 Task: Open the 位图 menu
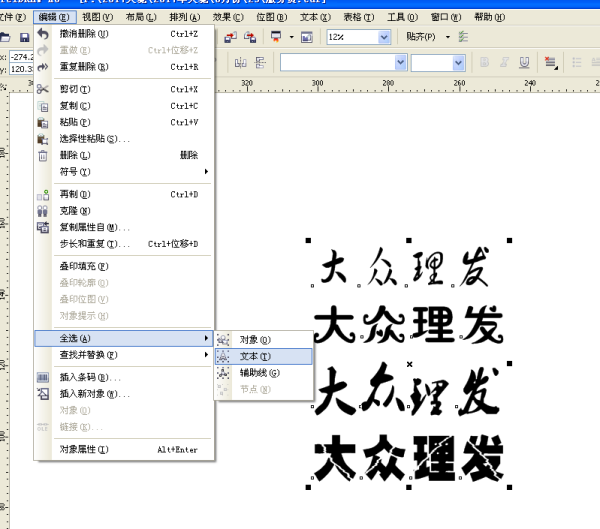tap(272, 17)
